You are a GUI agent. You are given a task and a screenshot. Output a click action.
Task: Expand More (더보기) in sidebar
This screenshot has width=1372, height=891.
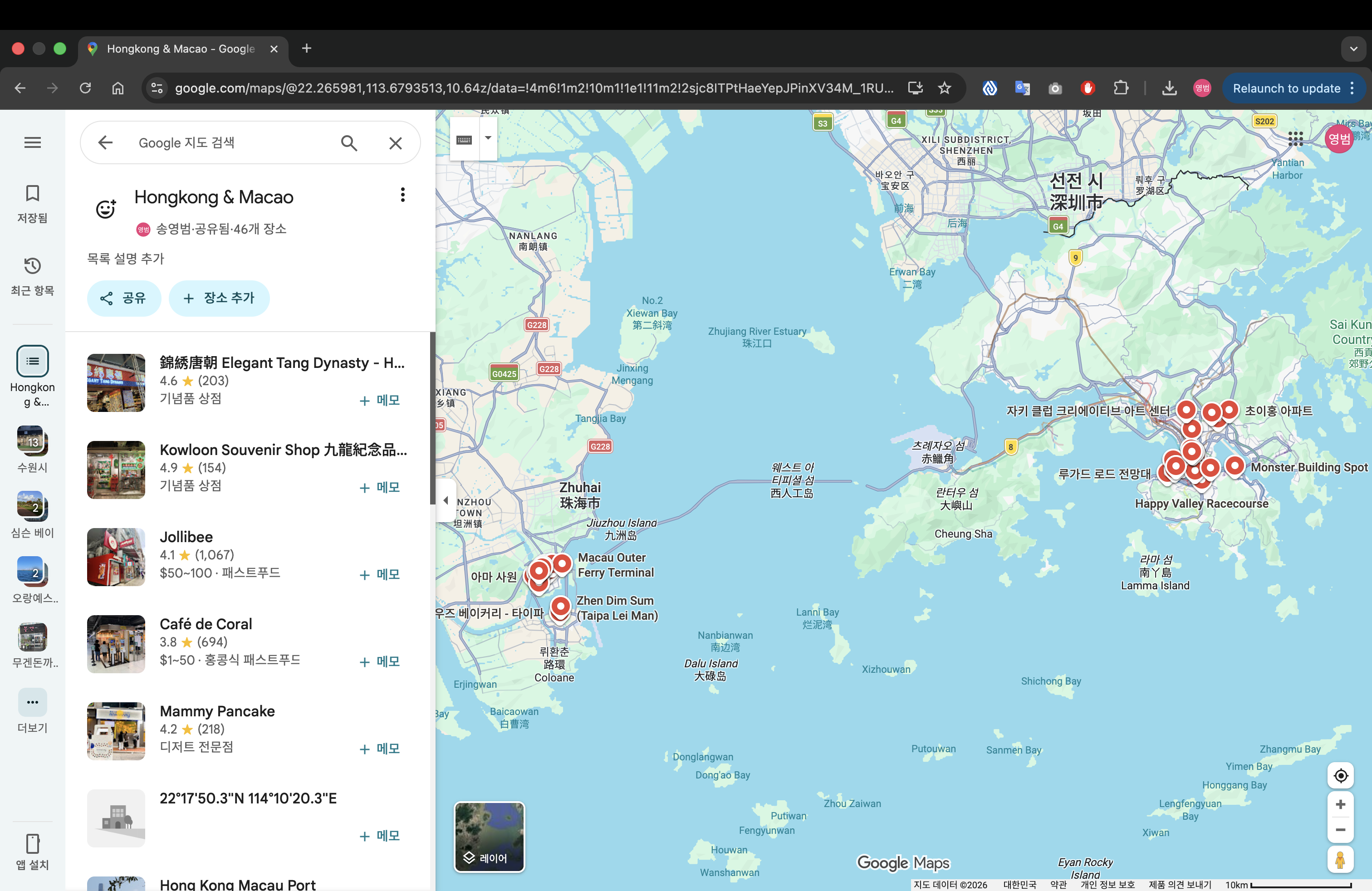(32, 702)
